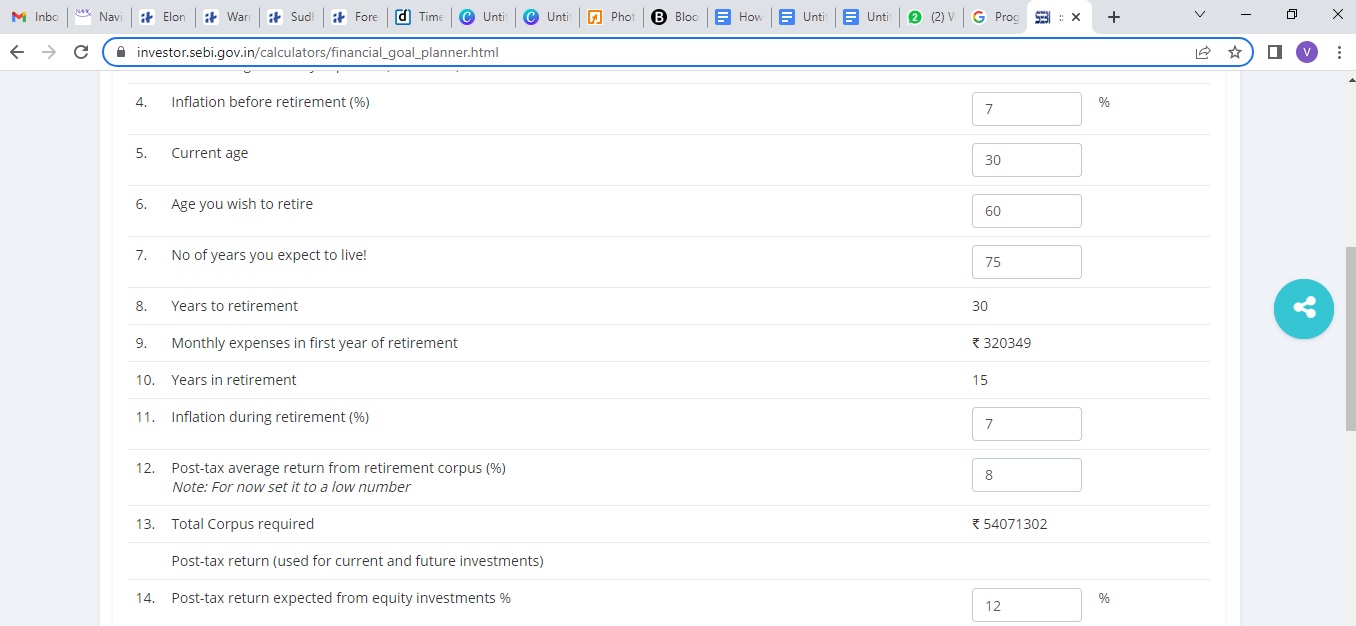The image size is (1356, 626).
Task: Open Chrome three-dot menu
Action: (1339, 52)
